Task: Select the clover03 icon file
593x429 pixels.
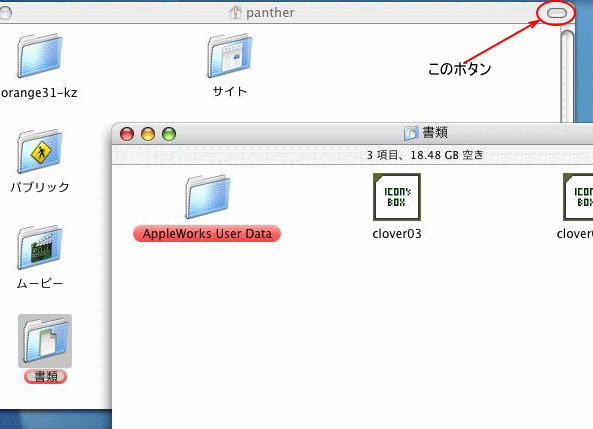Action: [x=397, y=197]
